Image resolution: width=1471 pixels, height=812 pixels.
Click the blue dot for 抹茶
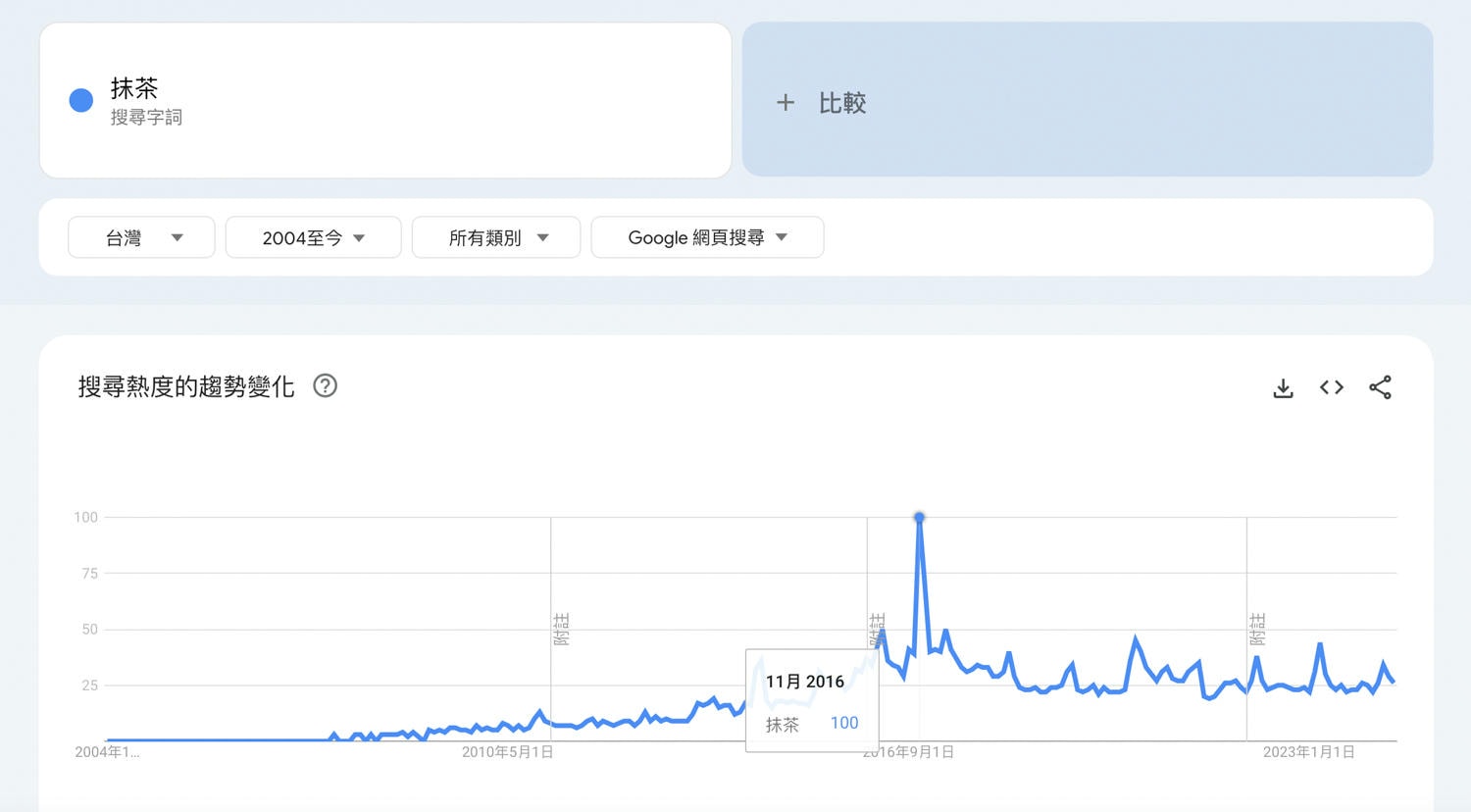(x=81, y=100)
